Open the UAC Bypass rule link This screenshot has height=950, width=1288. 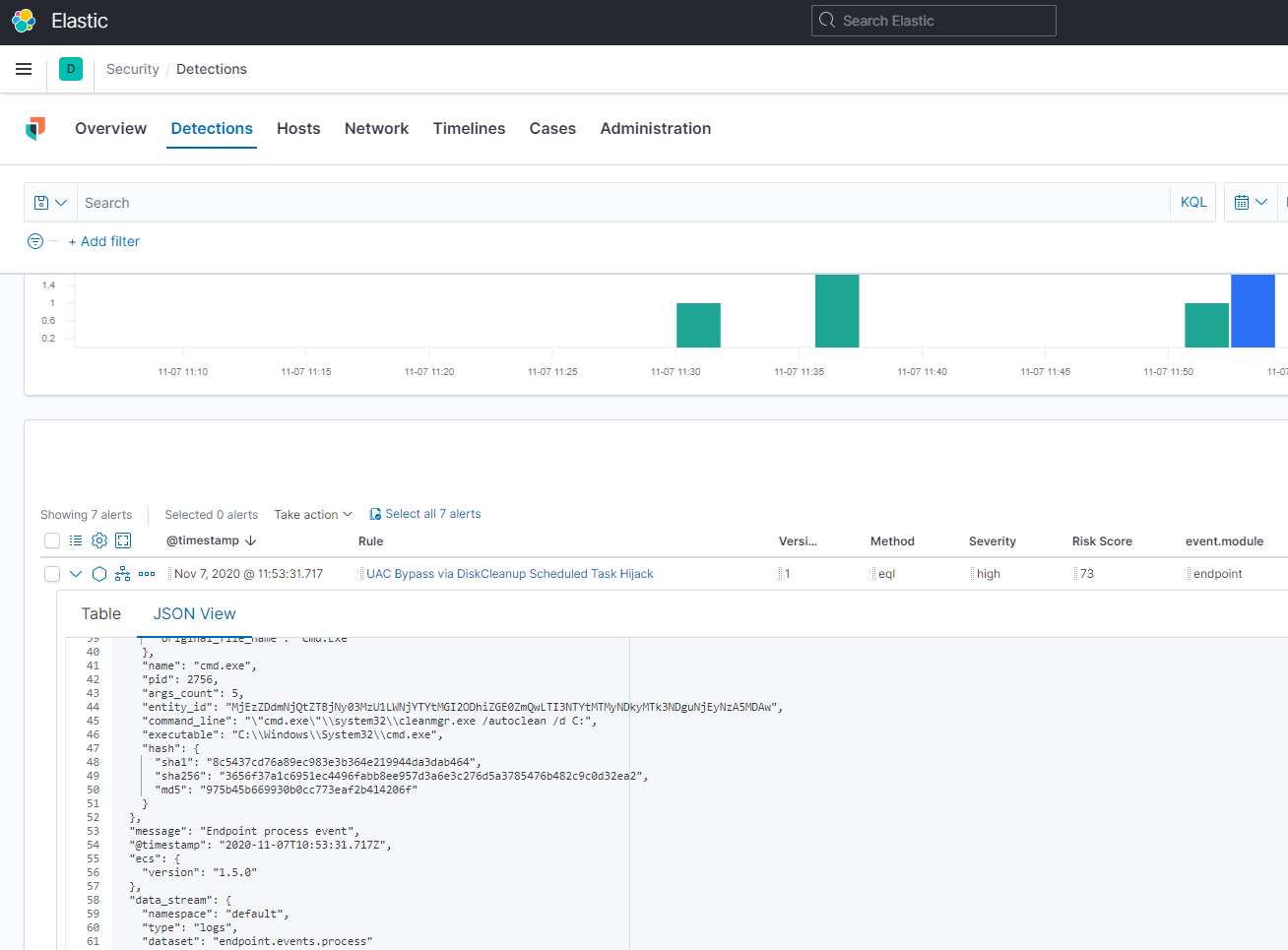(x=507, y=573)
